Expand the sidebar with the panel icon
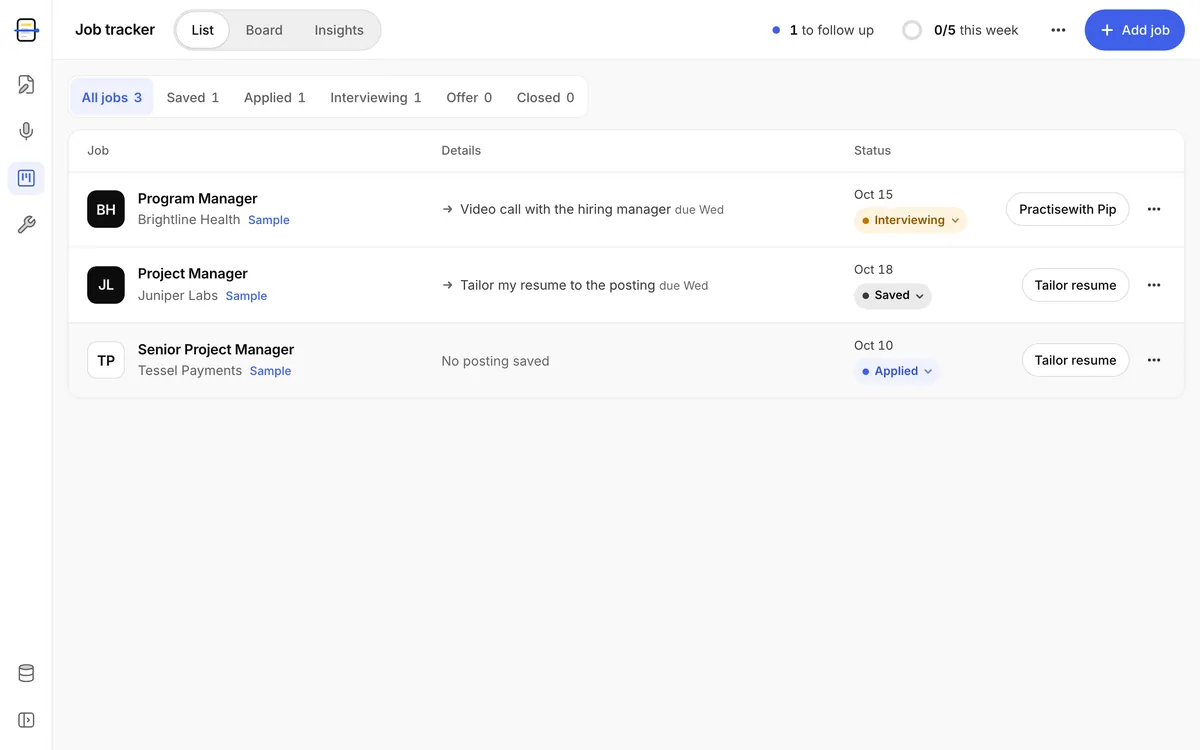The image size is (1200, 750). 26,720
